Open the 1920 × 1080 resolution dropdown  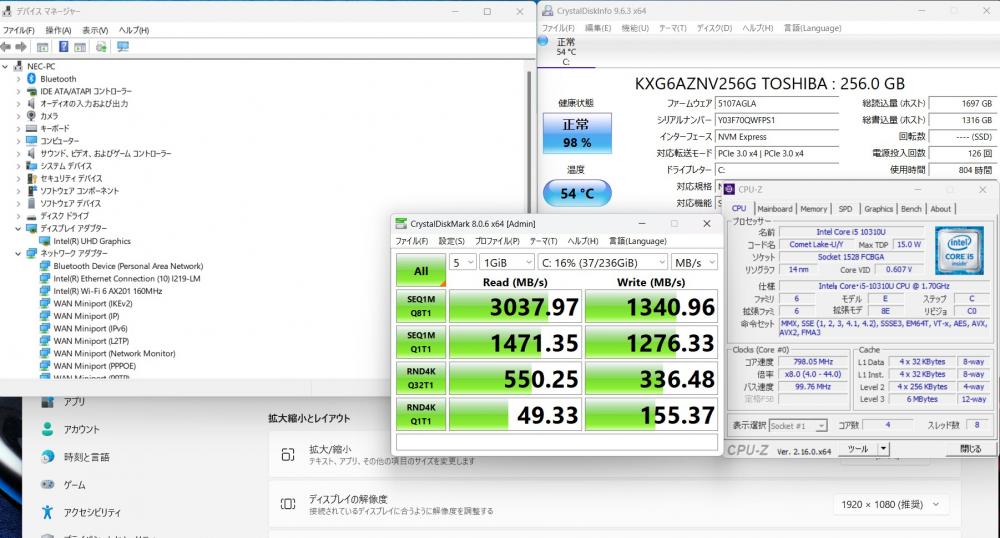pyautogui.click(x=890, y=504)
